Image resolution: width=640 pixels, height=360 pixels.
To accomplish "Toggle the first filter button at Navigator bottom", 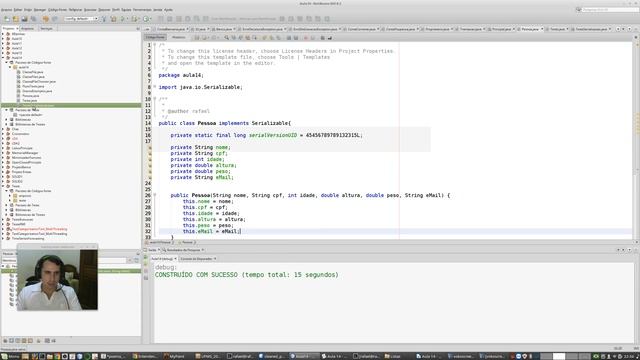I will click(5, 340).
